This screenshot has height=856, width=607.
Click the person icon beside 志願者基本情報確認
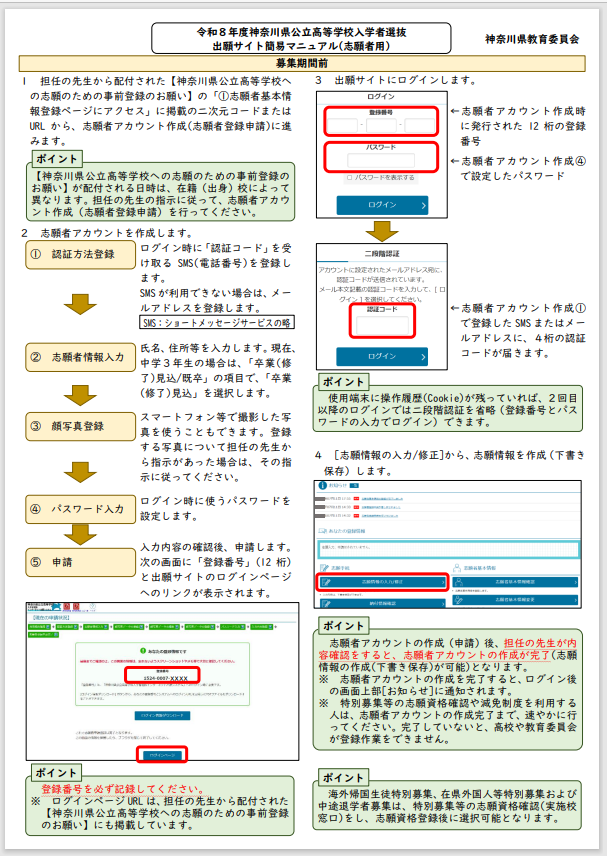click(x=457, y=581)
